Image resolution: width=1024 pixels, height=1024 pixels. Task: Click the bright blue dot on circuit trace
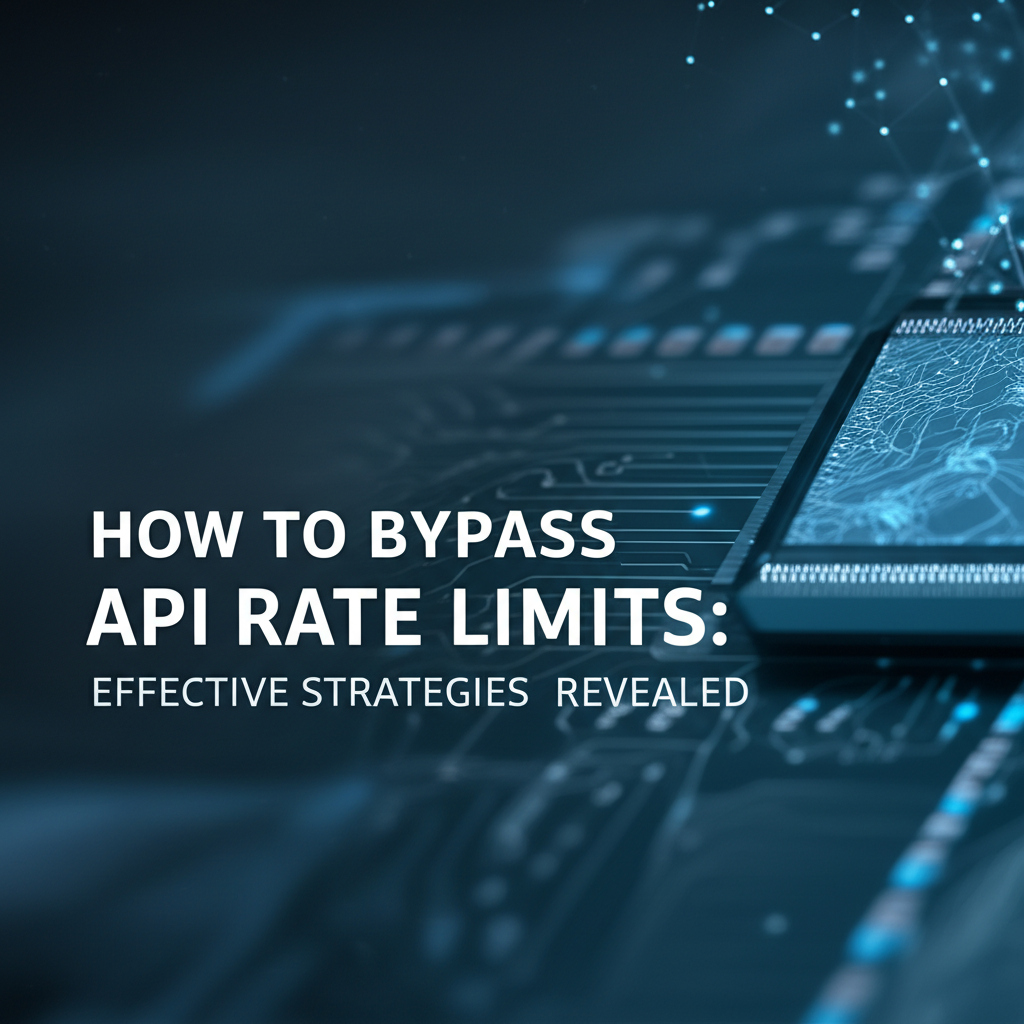pyautogui.click(x=701, y=511)
